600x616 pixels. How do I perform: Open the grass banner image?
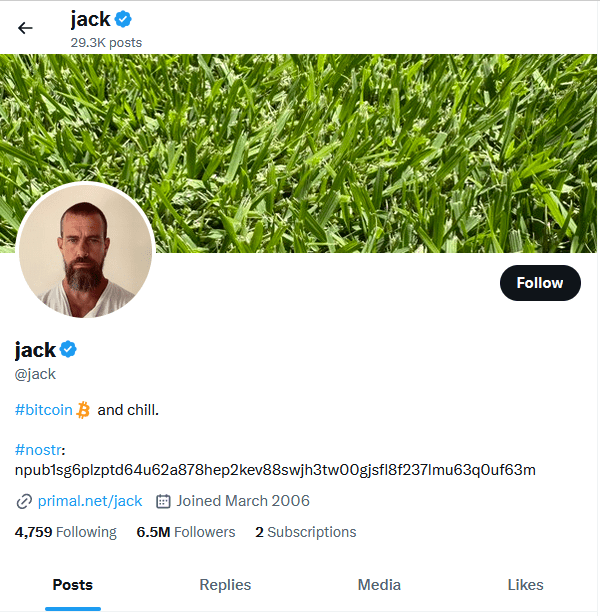299,153
